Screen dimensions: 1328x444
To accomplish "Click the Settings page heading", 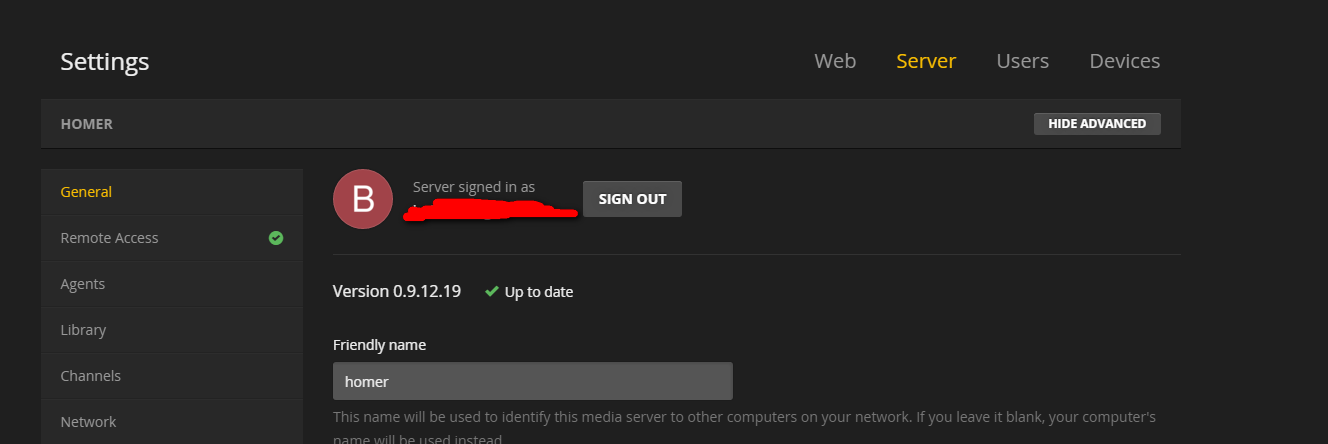I will click(x=105, y=61).
